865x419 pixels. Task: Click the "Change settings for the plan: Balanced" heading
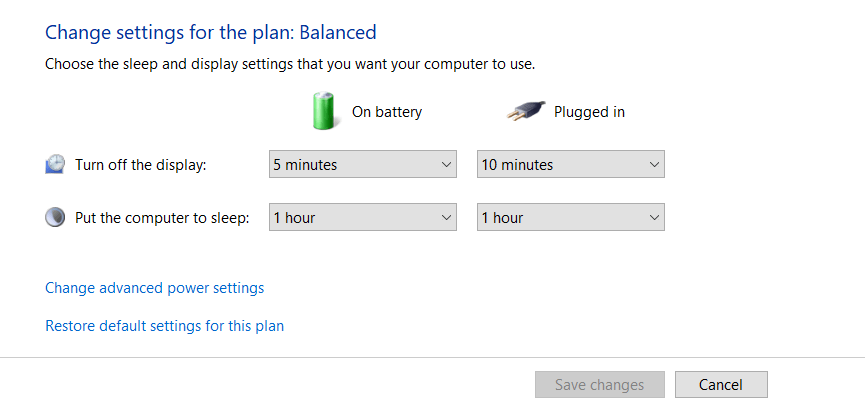point(211,32)
